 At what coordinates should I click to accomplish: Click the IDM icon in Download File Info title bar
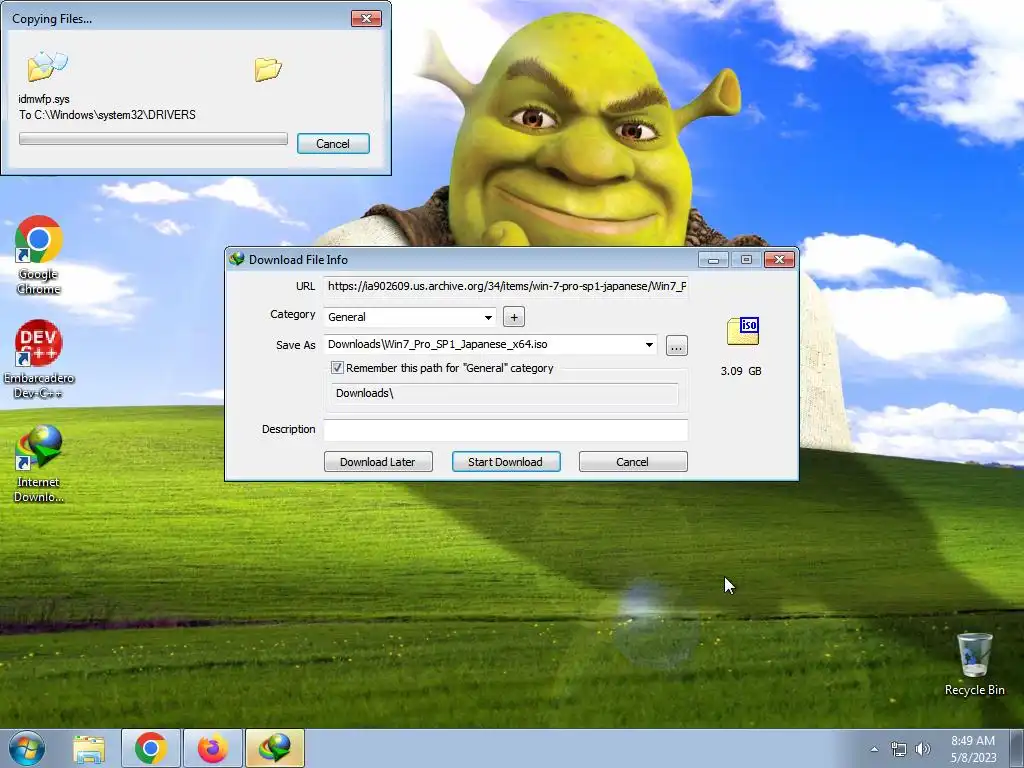[x=236, y=259]
